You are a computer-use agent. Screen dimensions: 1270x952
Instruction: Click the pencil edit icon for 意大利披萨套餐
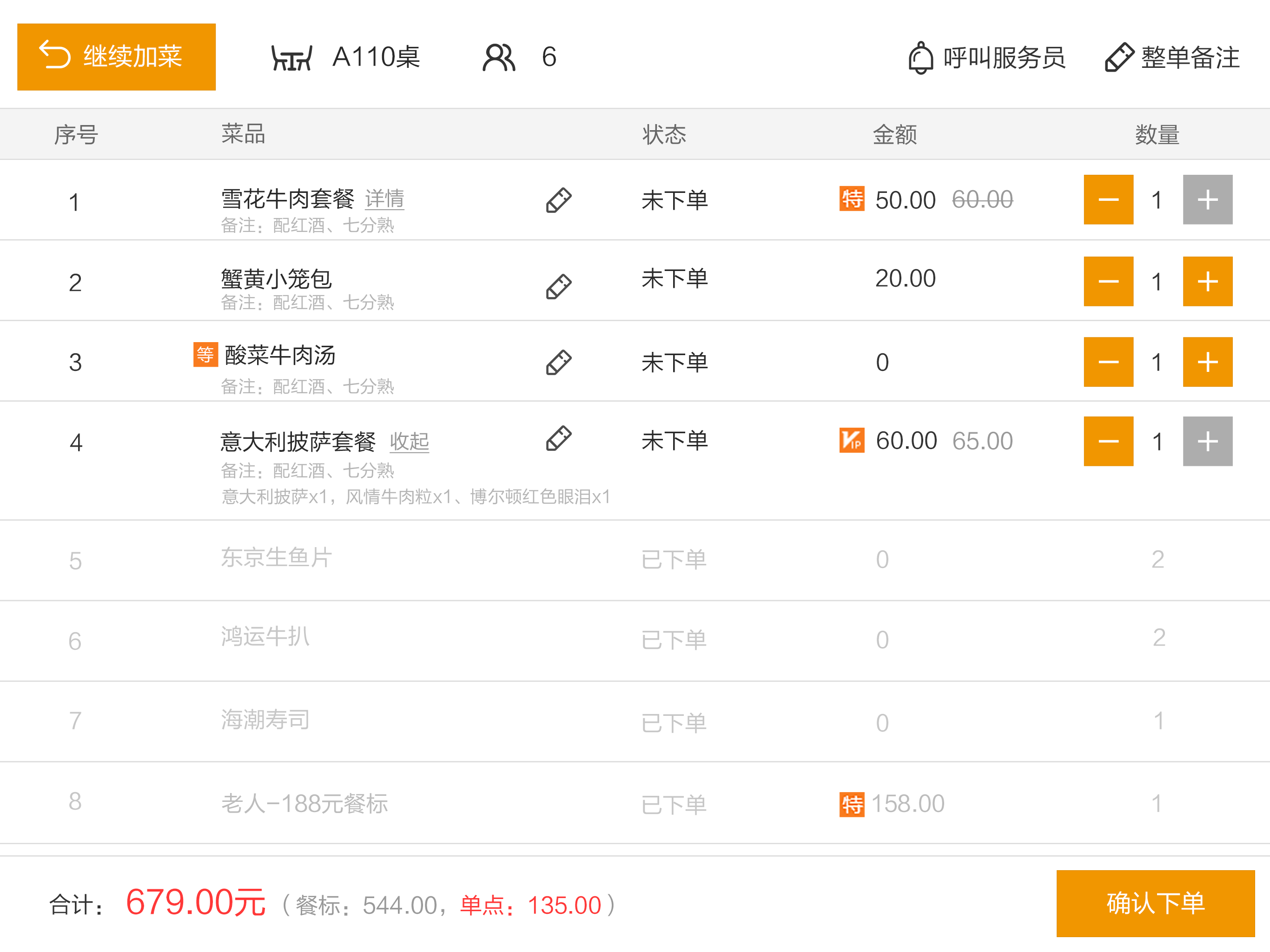tap(558, 438)
